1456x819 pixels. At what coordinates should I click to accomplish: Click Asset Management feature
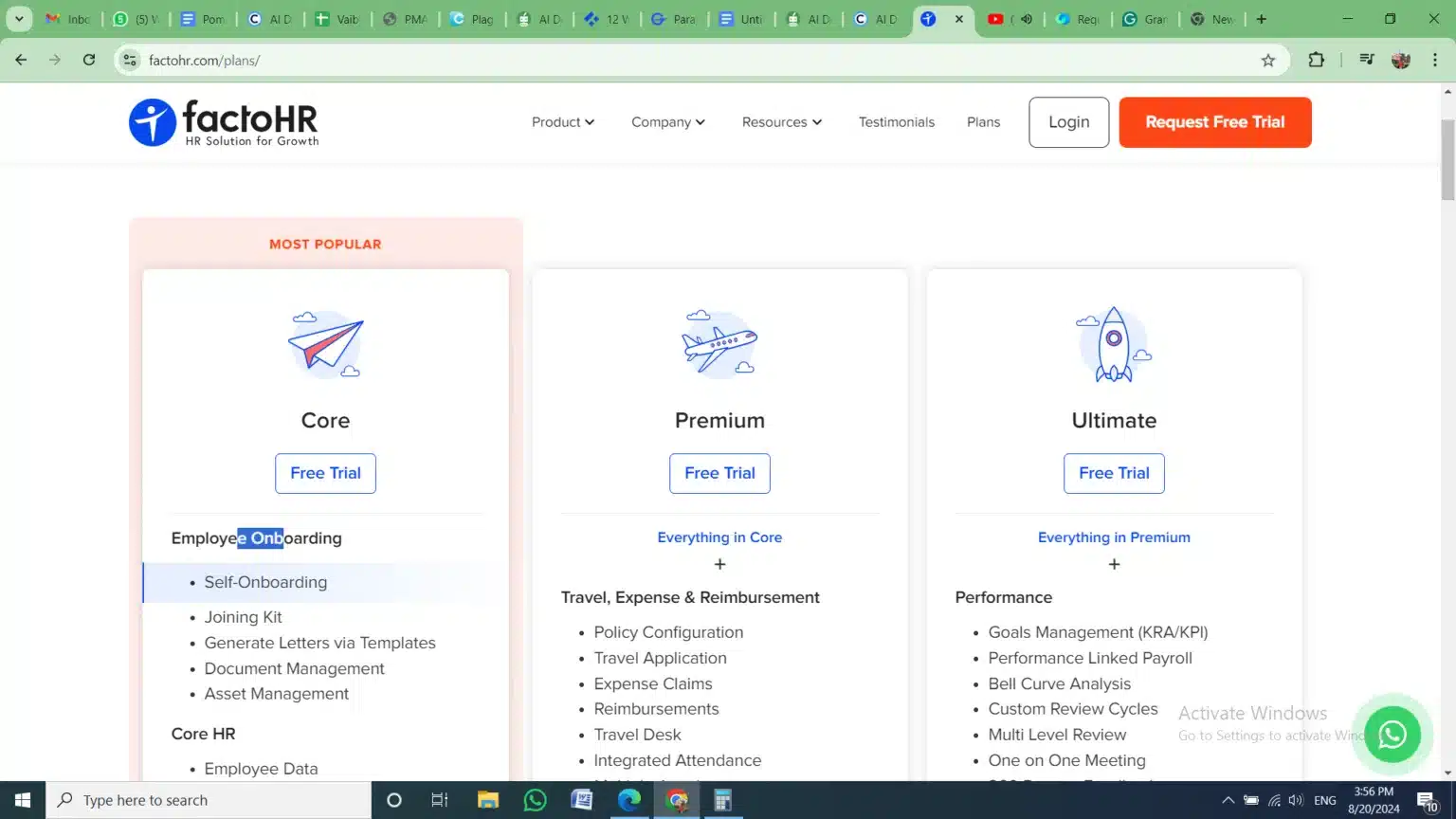[276, 694]
